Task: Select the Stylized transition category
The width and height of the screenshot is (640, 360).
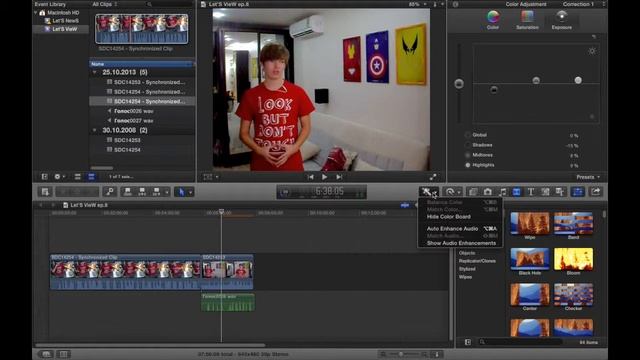Action: (467, 269)
